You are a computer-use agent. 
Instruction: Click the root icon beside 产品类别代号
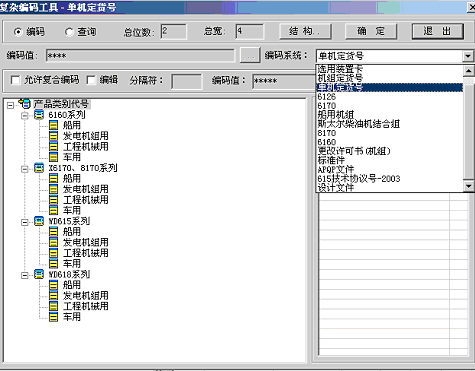(25, 103)
